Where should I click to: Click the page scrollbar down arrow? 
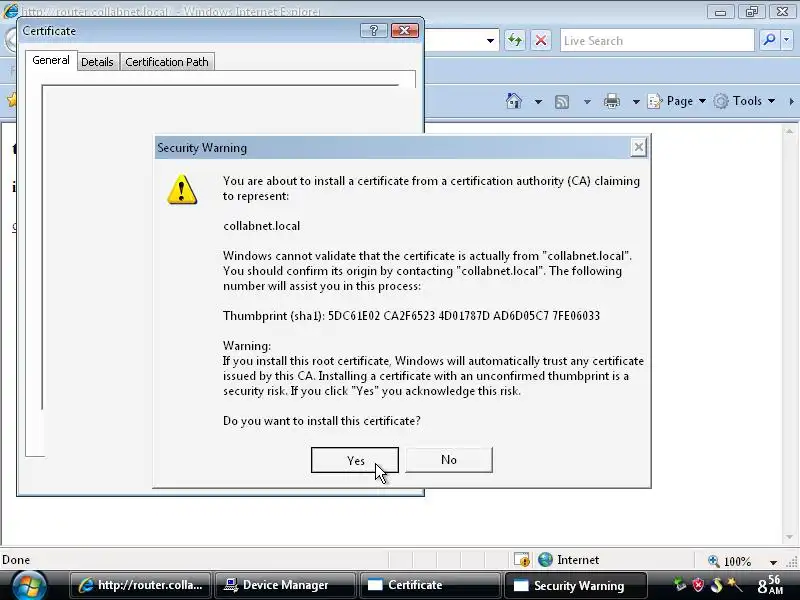click(789, 537)
